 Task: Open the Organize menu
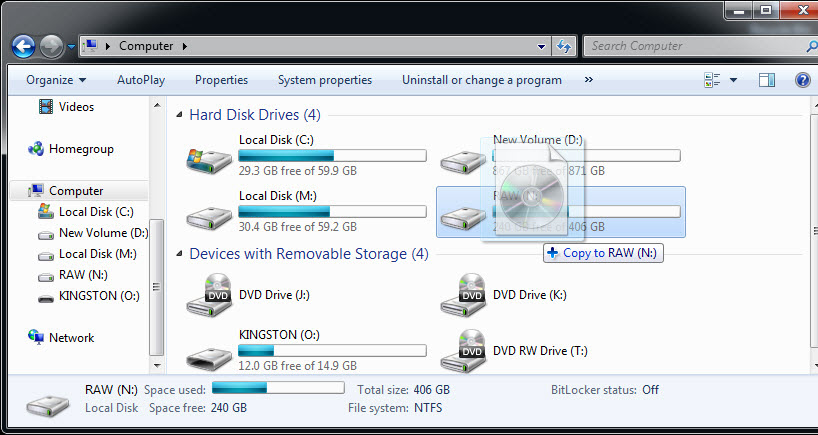point(56,80)
